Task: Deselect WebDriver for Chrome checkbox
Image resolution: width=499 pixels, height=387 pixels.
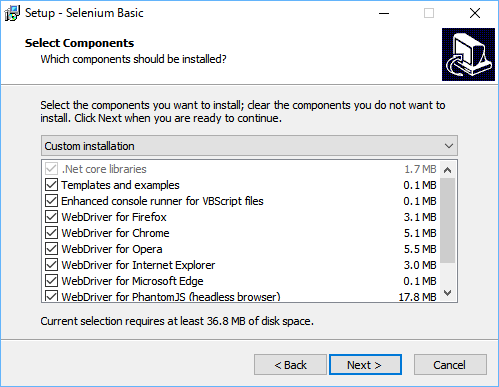Action: pos(51,233)
